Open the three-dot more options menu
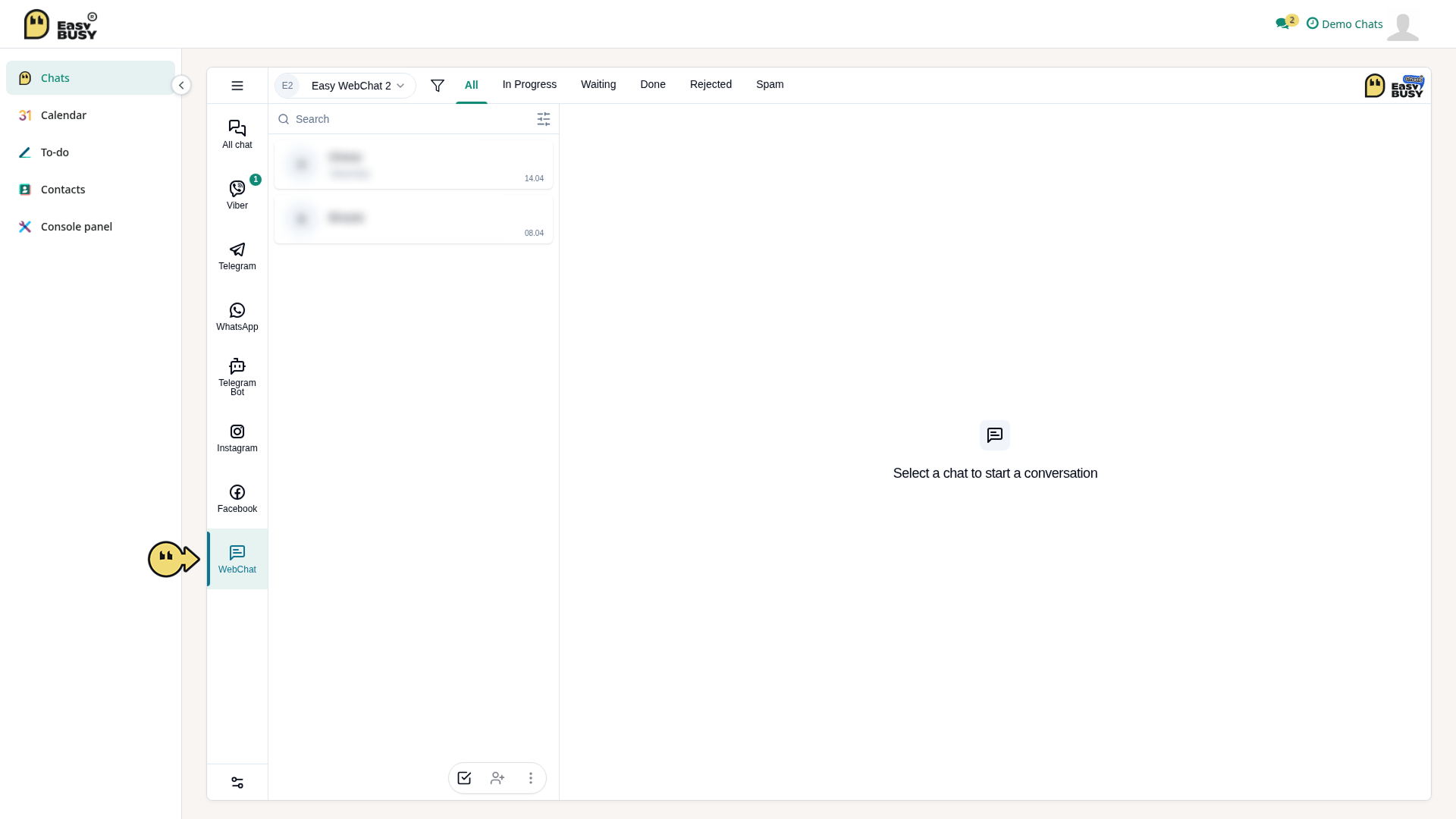The width and height of the screenshot is (1456, 819). (x=531, y=778)
